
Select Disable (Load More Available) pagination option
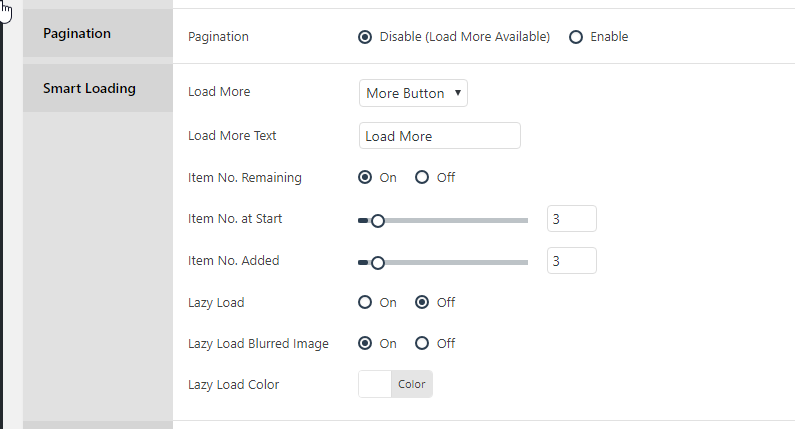click(x=365, y=37)
